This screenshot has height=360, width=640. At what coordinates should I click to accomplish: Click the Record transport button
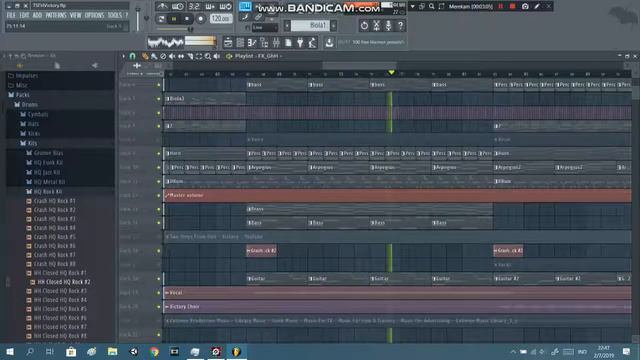[200, 19]
